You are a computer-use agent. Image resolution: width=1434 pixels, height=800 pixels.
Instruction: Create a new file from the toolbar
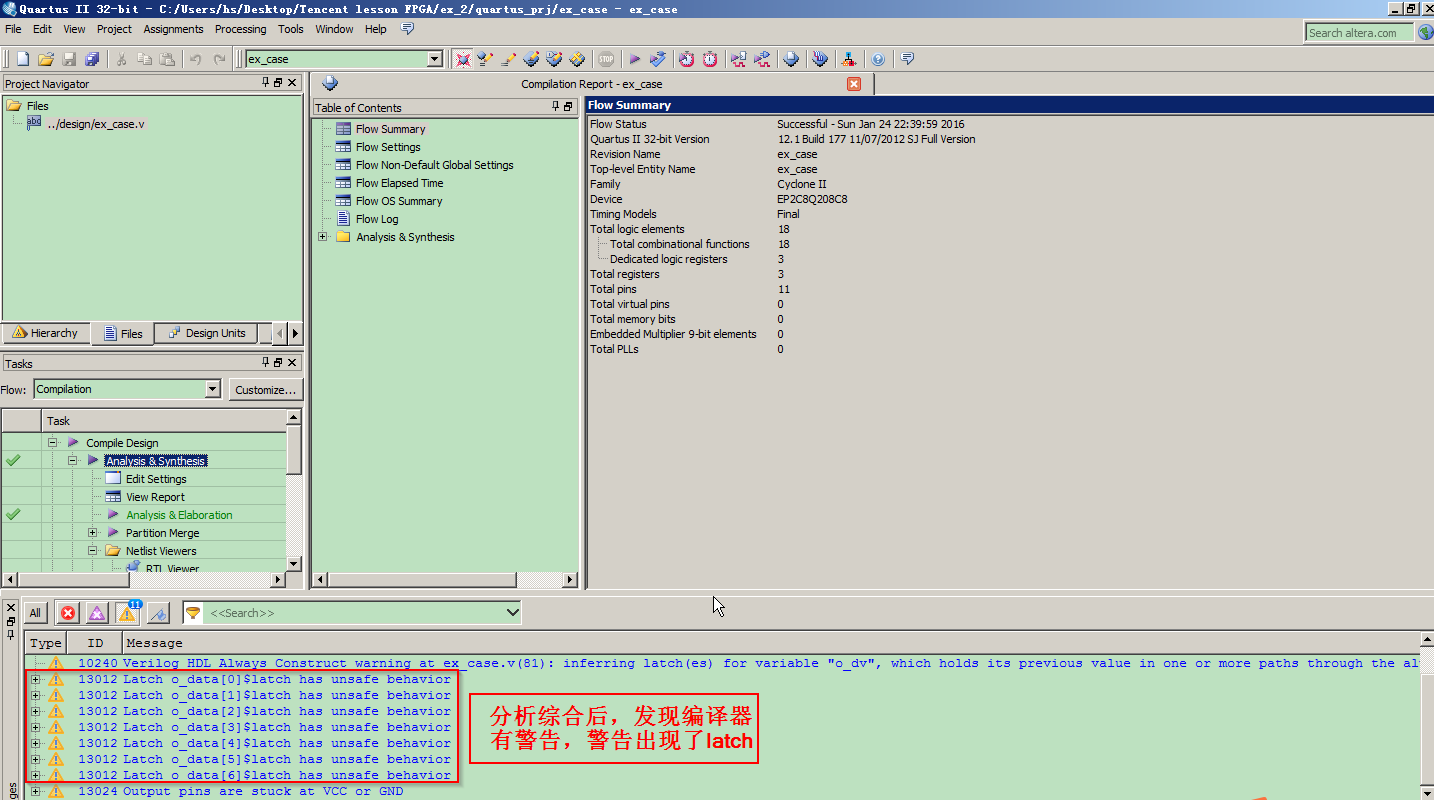[22, 59]
